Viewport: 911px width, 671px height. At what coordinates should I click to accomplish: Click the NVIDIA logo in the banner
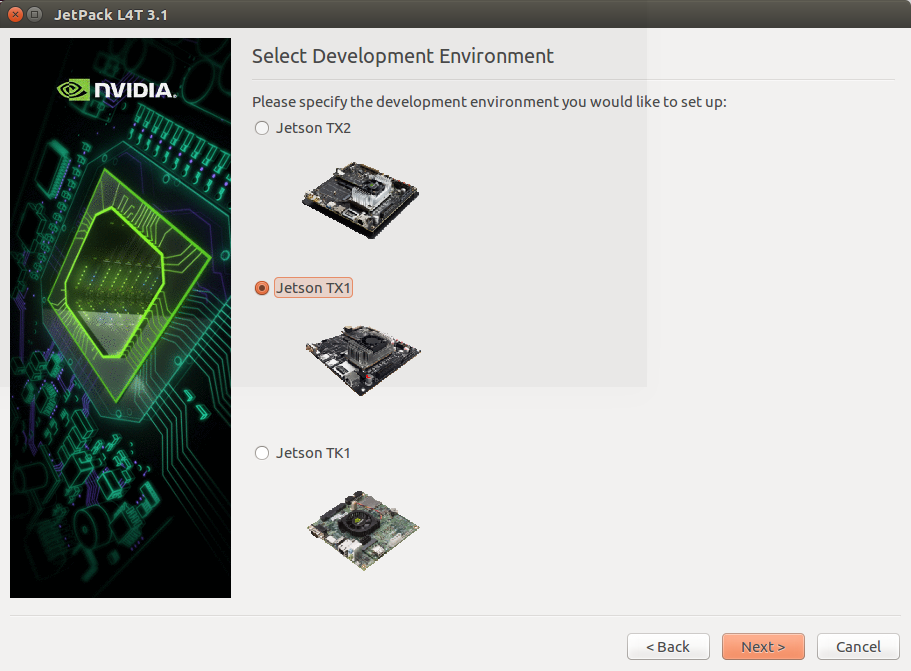point(117,90)
